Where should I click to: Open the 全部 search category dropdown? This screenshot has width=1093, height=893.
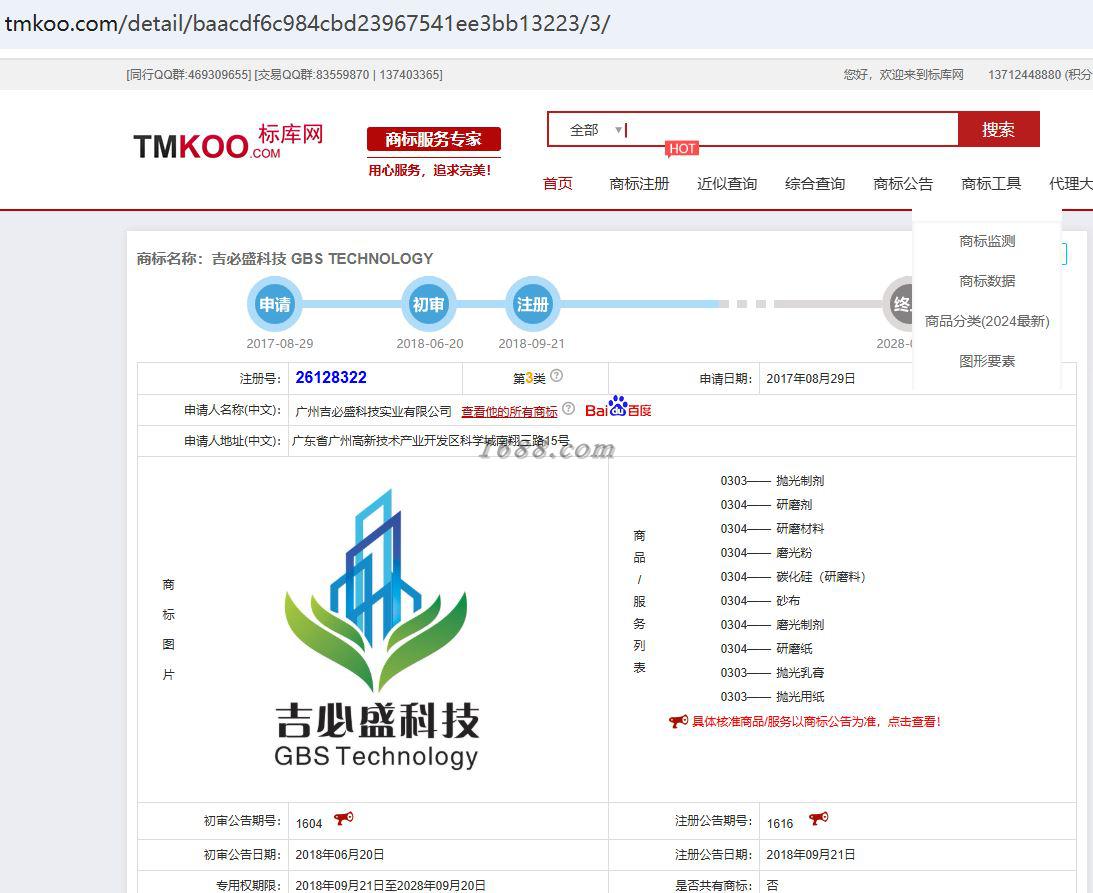pos(595,130)
